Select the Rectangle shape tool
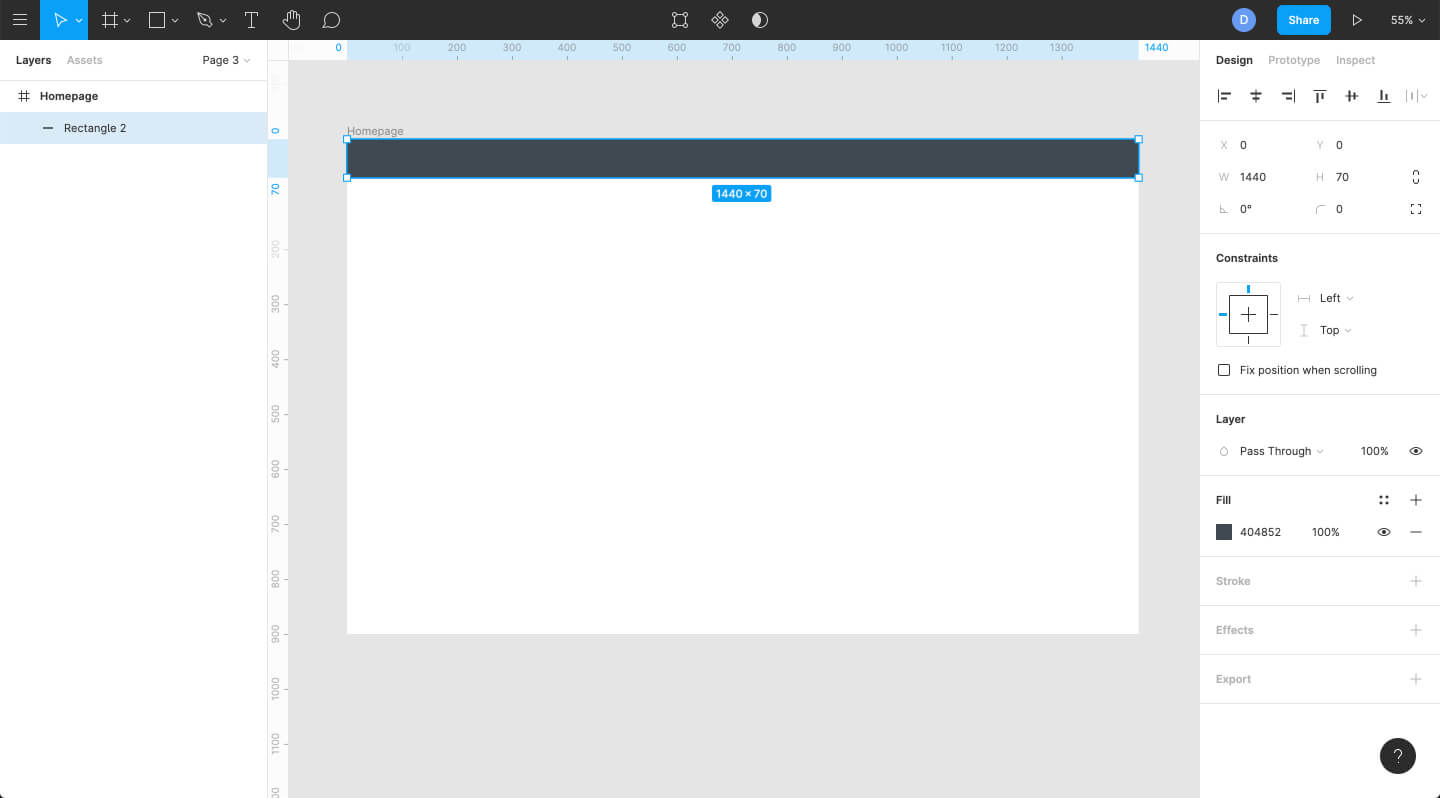 coord(155,20)
